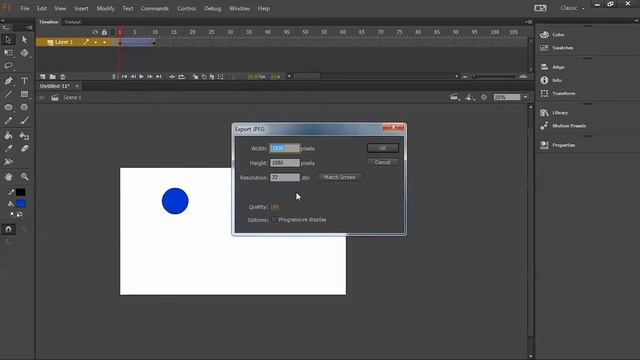
Task: Select the Oval tool
Action: click(8, 107)
